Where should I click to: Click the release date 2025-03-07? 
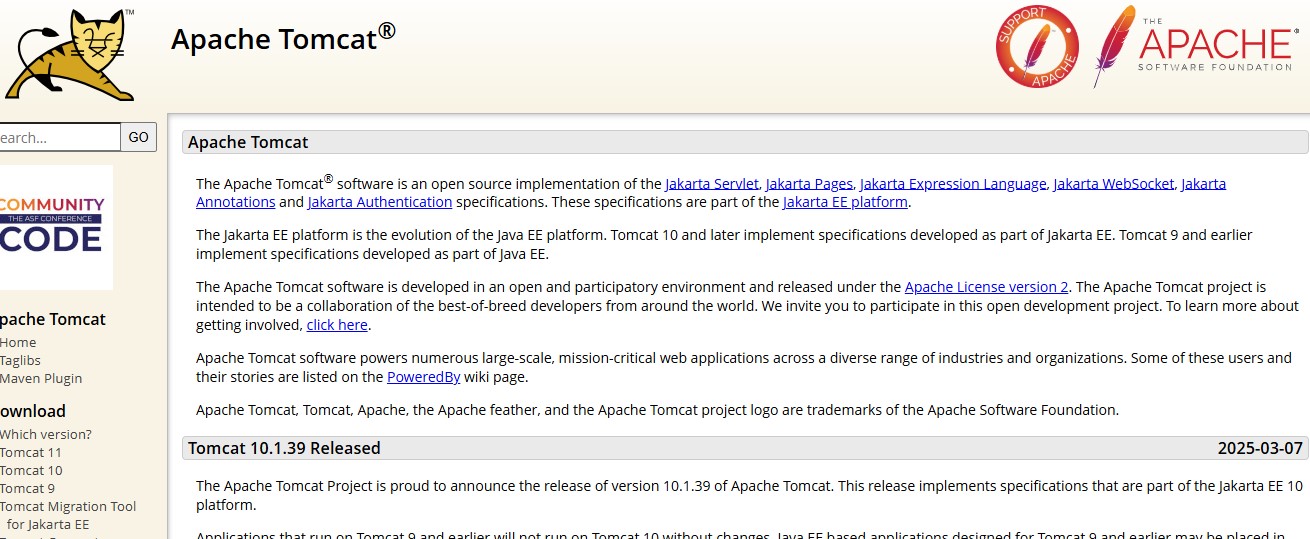pyautogui.click(x=1260, y=448)
